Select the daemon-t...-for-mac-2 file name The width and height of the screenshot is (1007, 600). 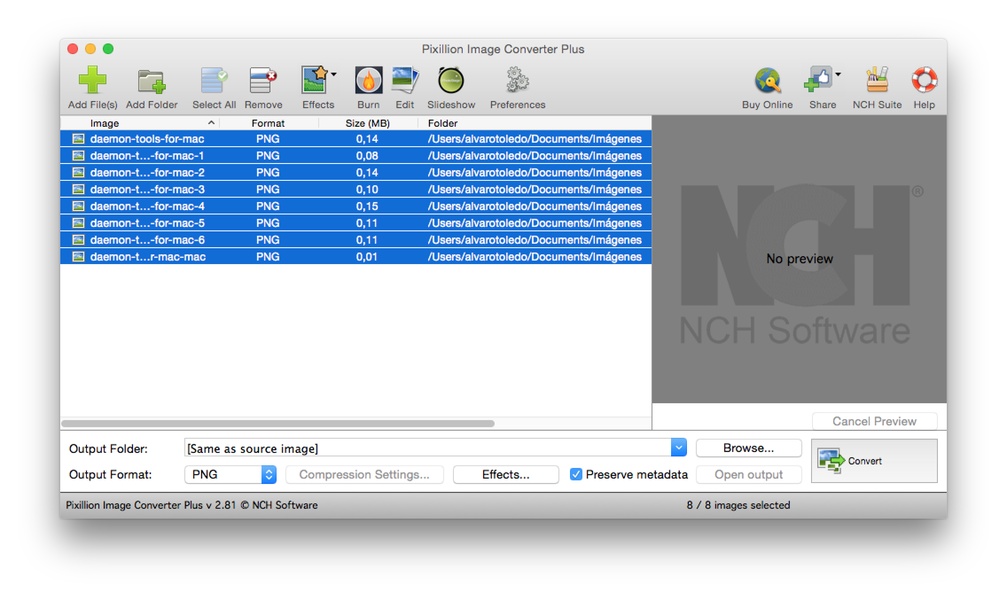pyautogui.click(x=147, y=172)
